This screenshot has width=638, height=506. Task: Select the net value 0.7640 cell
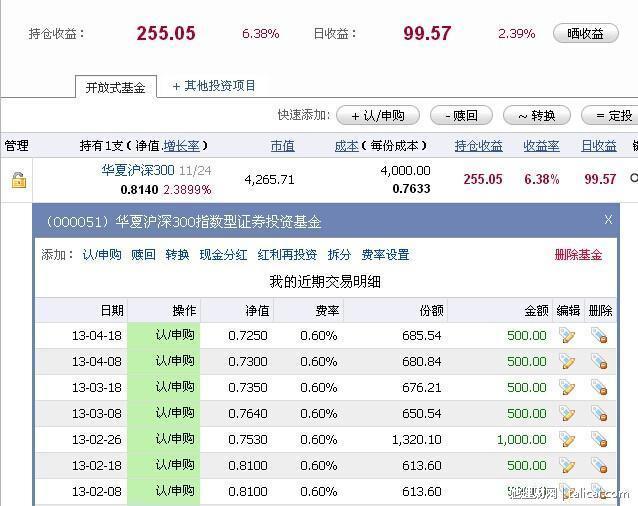tap(248, 414)
